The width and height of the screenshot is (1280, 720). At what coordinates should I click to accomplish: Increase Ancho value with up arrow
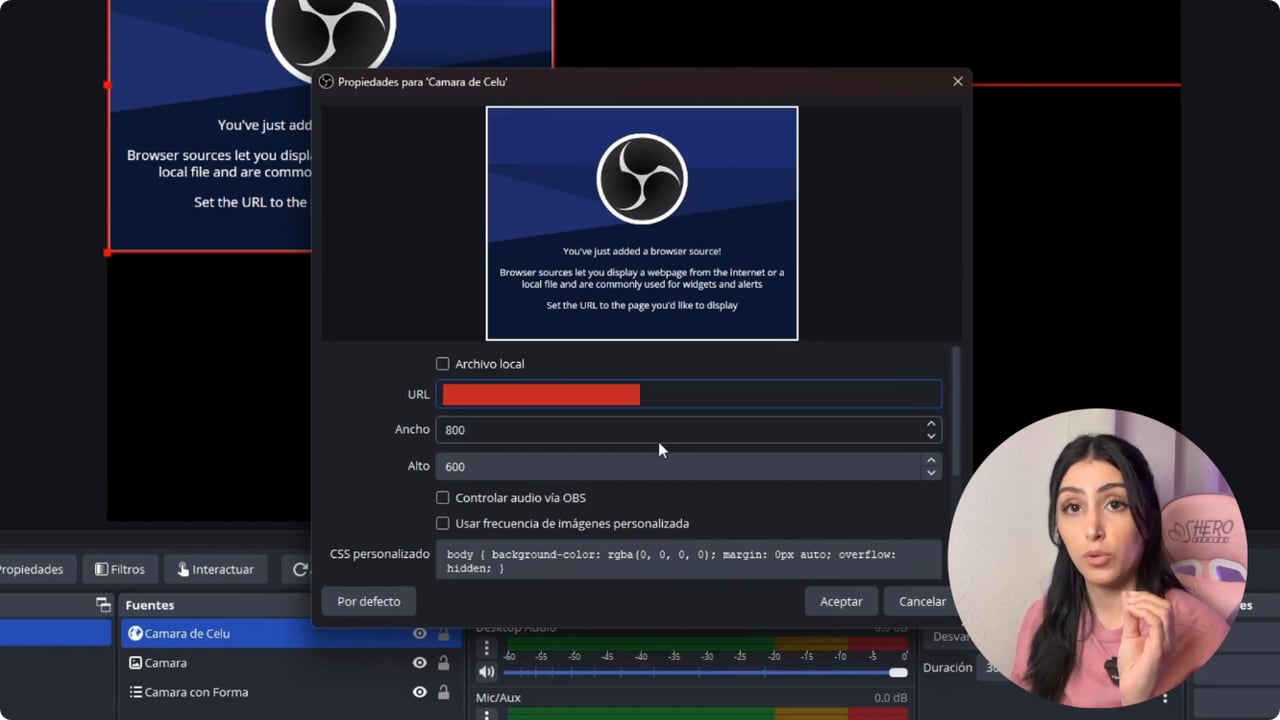click(x=931, y=423)
